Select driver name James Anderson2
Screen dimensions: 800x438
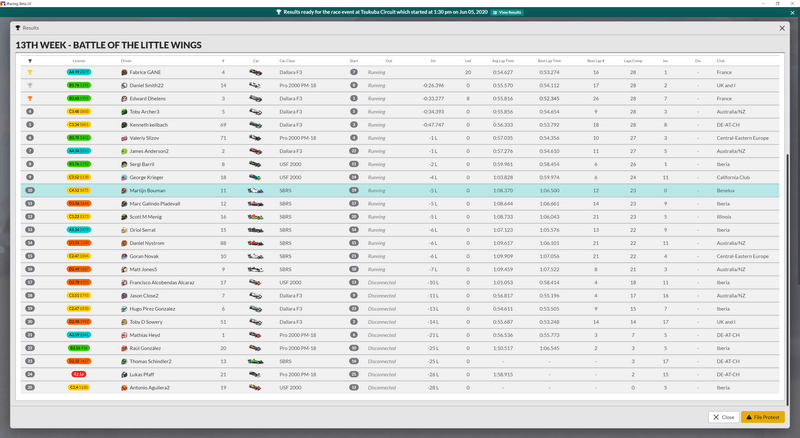(x=149, y=151)
